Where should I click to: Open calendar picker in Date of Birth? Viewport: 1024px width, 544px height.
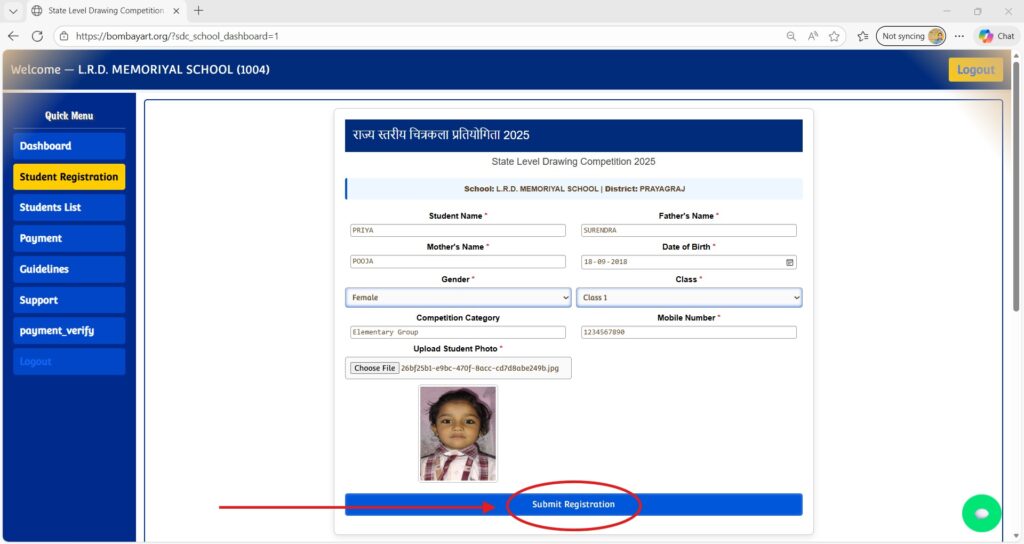[789, 262]
